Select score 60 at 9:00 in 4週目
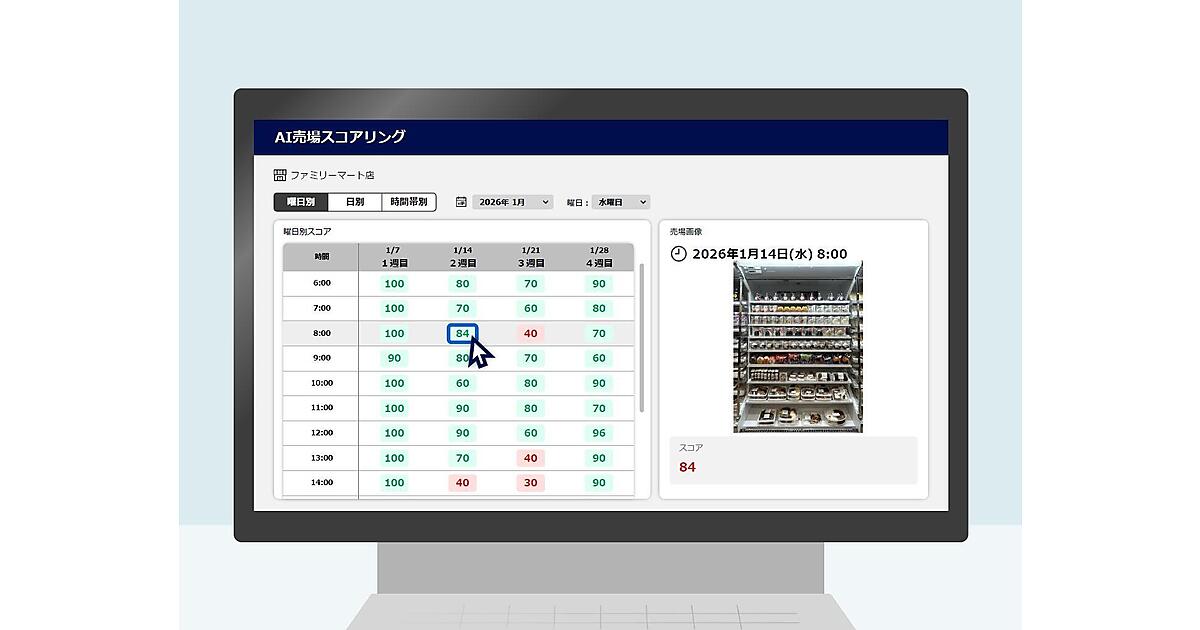Screen dimensions: 1200x630 pos(598,358)
